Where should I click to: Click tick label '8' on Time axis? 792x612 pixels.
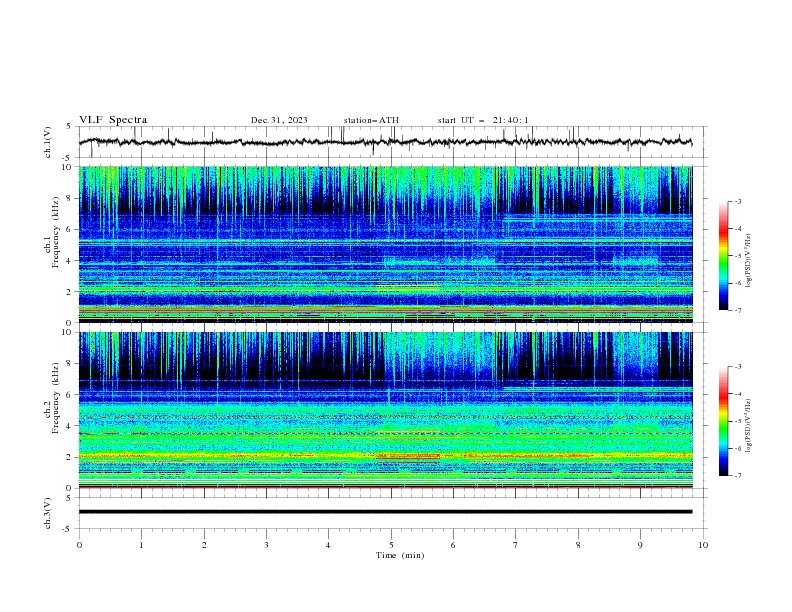tap(578, 545)
